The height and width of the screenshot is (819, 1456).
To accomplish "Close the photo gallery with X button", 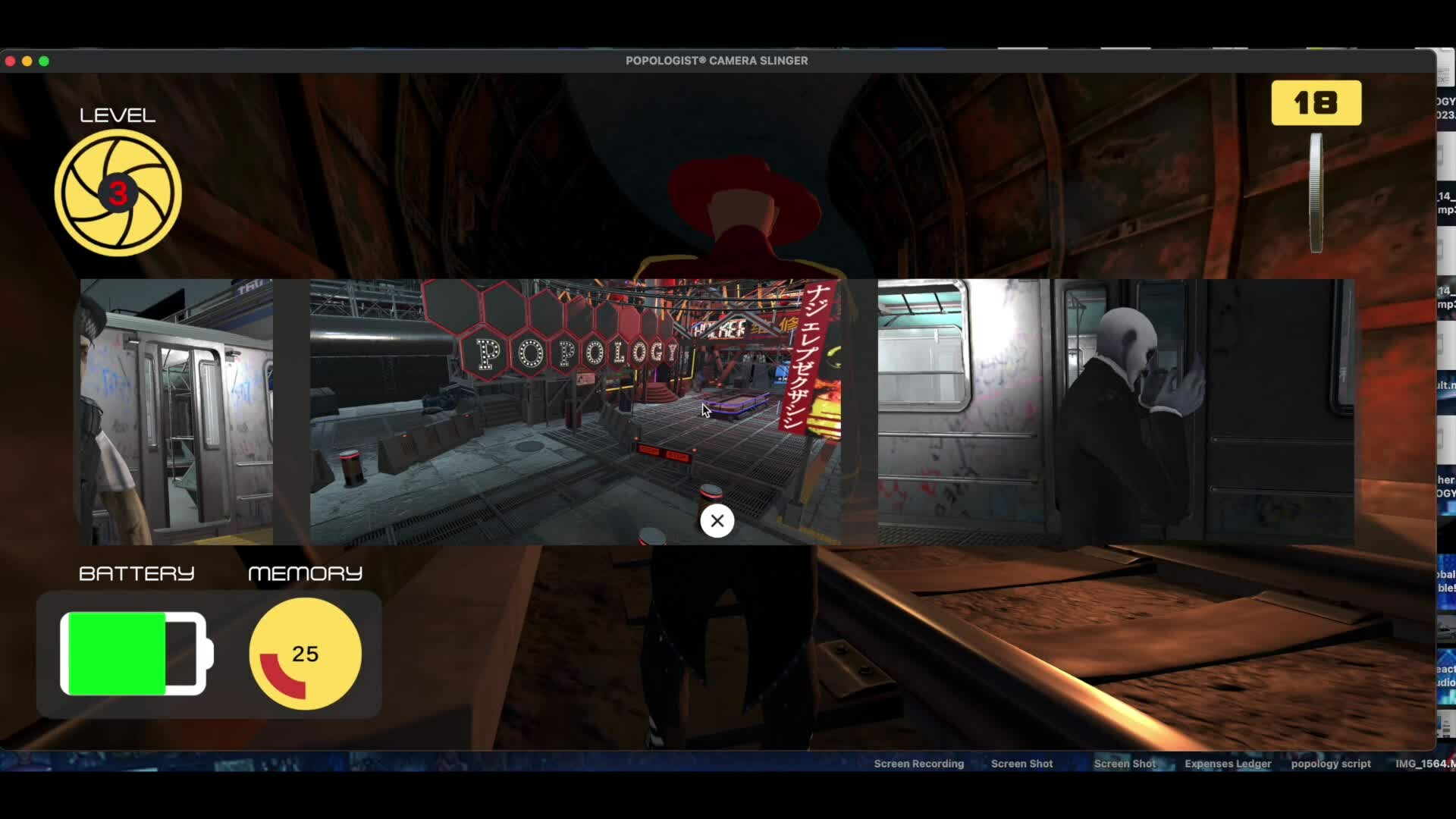I will point(717,521).
